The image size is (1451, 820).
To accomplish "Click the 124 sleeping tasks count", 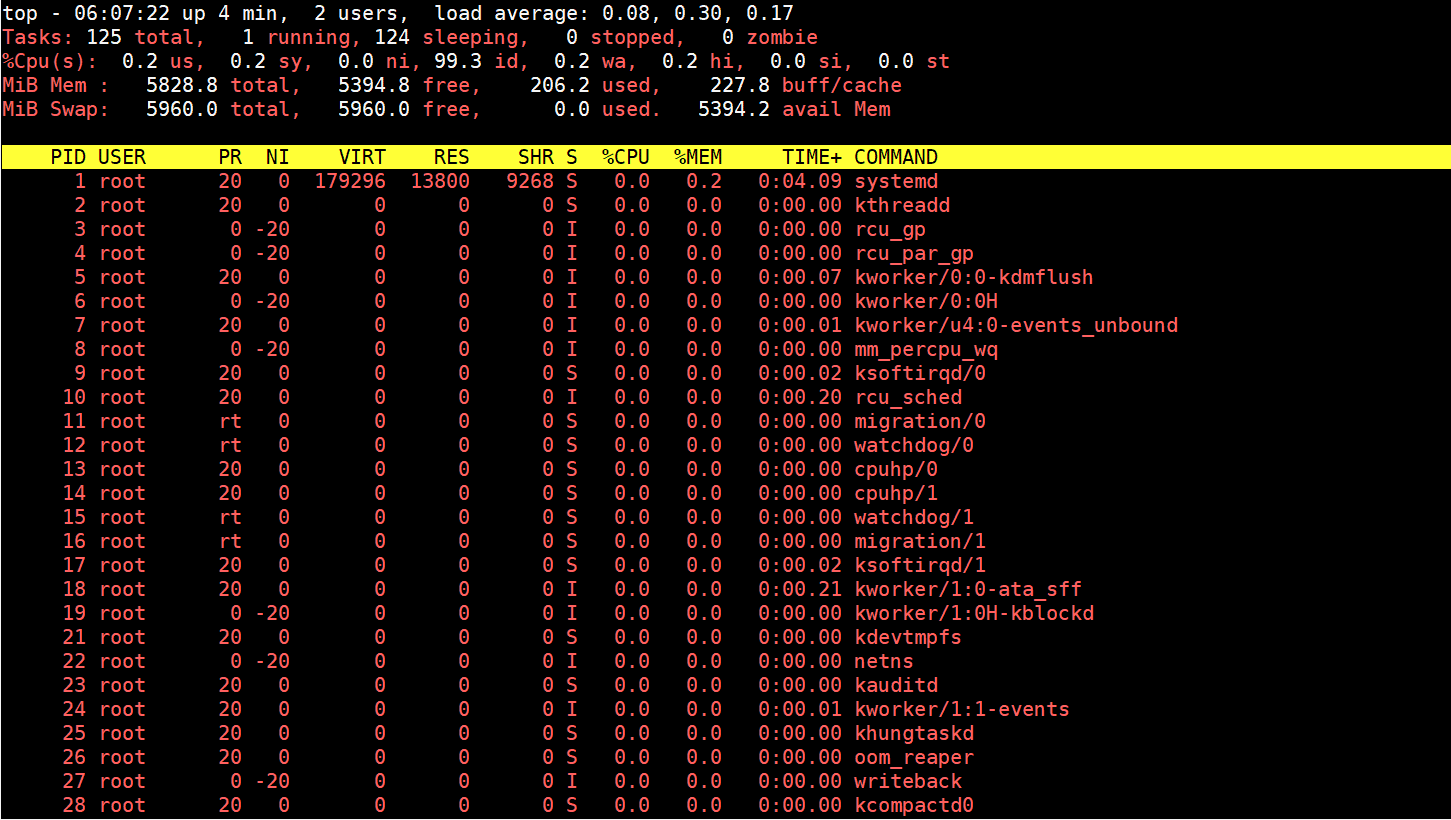I will pos(392,37).
